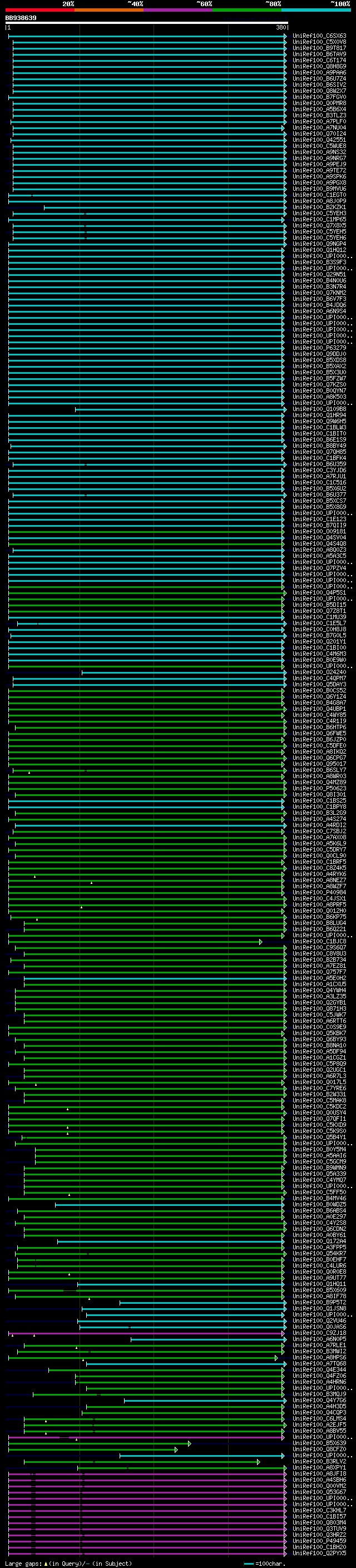
Task: Click UniRef100_C1MP65 label
Action: [x=319, y=220]
